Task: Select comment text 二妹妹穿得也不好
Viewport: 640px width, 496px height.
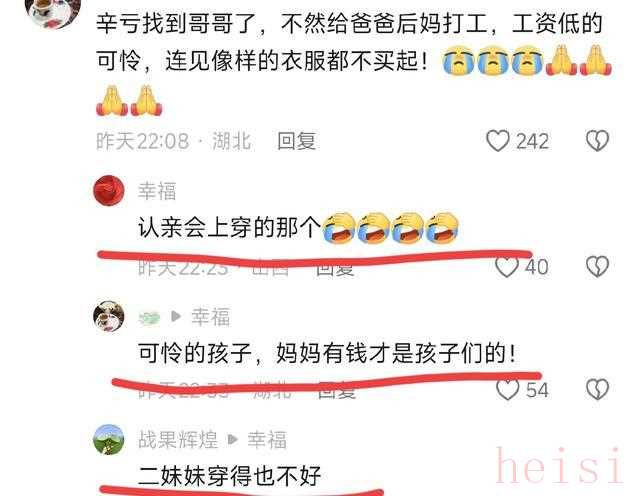Action: click(230, 476)
